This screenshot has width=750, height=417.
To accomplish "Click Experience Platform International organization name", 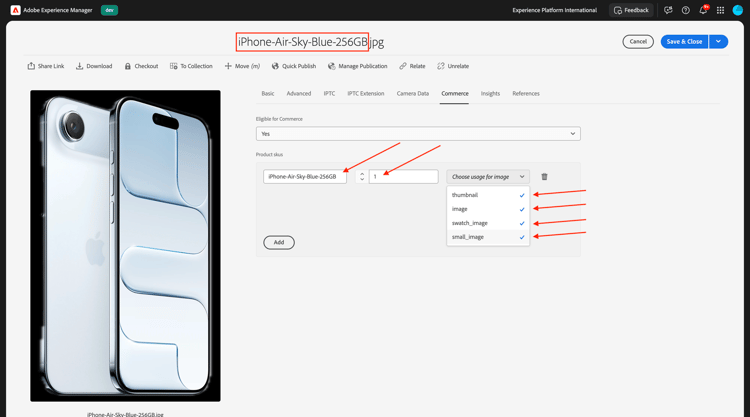I will pos(554,10).
